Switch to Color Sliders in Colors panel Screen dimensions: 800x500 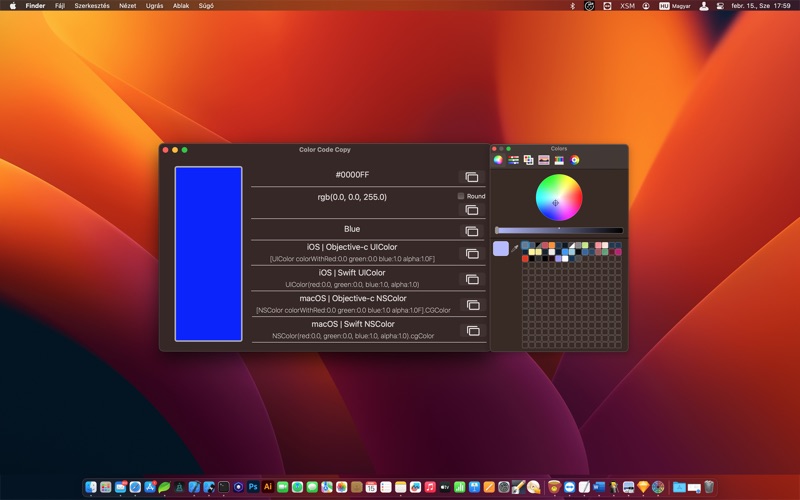click(x=513, y=160)
